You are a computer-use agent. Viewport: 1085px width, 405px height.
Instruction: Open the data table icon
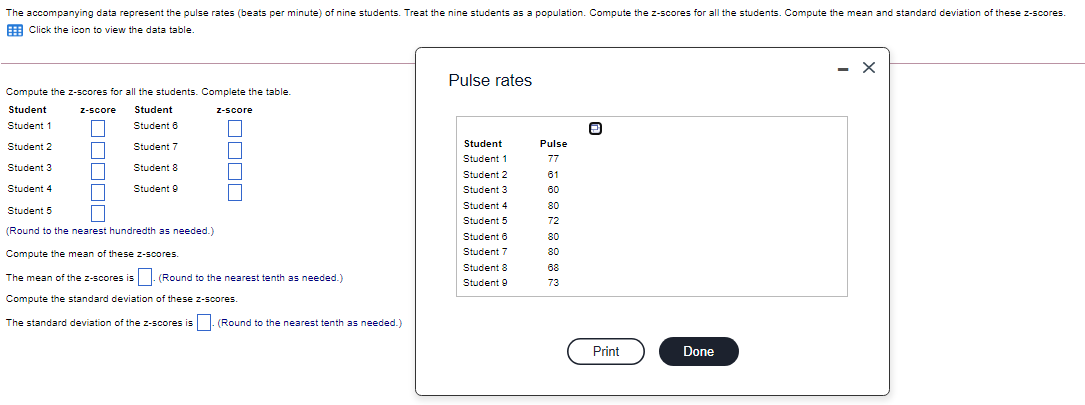coord(15,29)
